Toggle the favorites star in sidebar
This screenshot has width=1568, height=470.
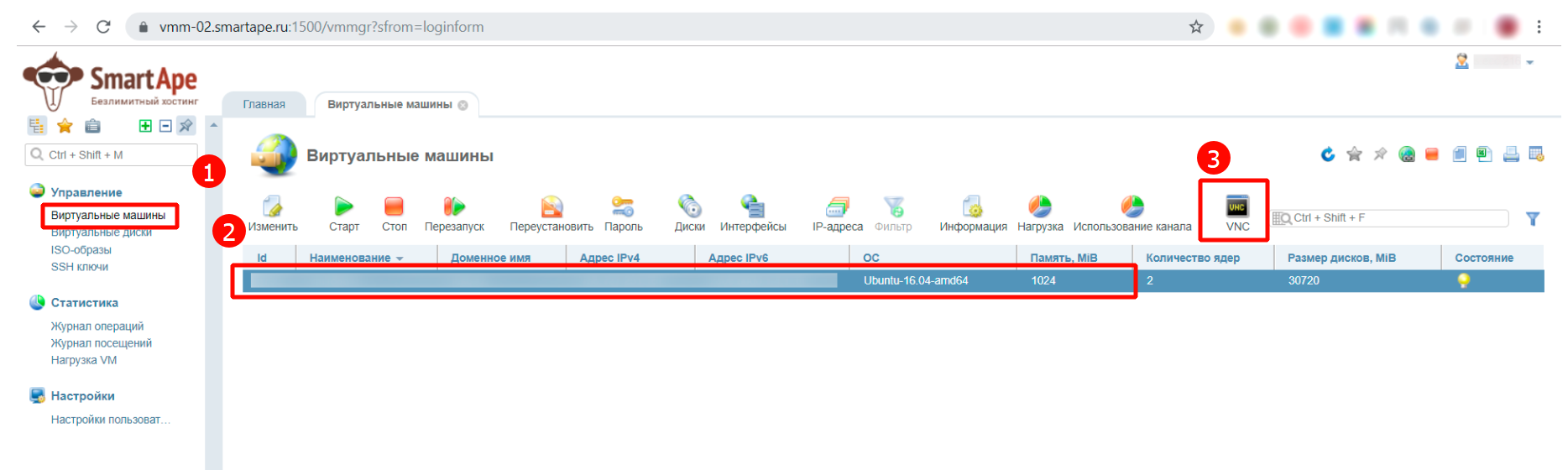click(x=65, y=126)
